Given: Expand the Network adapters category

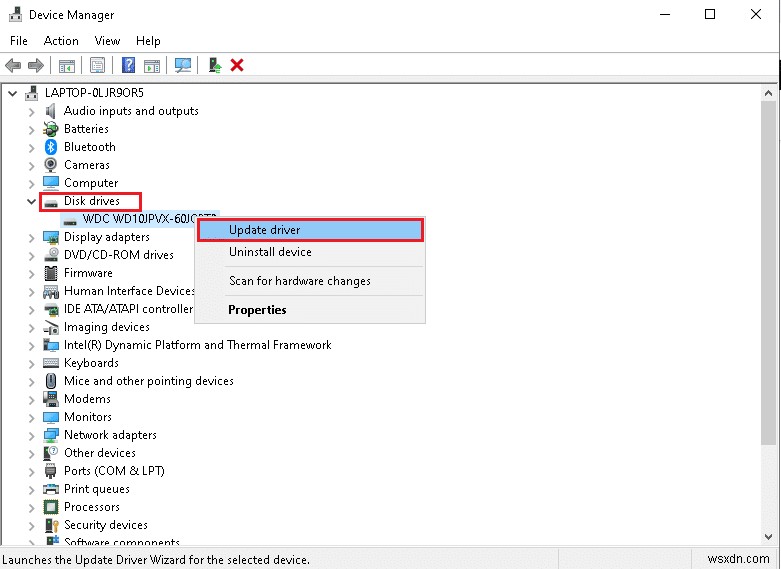Looking at the screenshot, I should 31,435.
